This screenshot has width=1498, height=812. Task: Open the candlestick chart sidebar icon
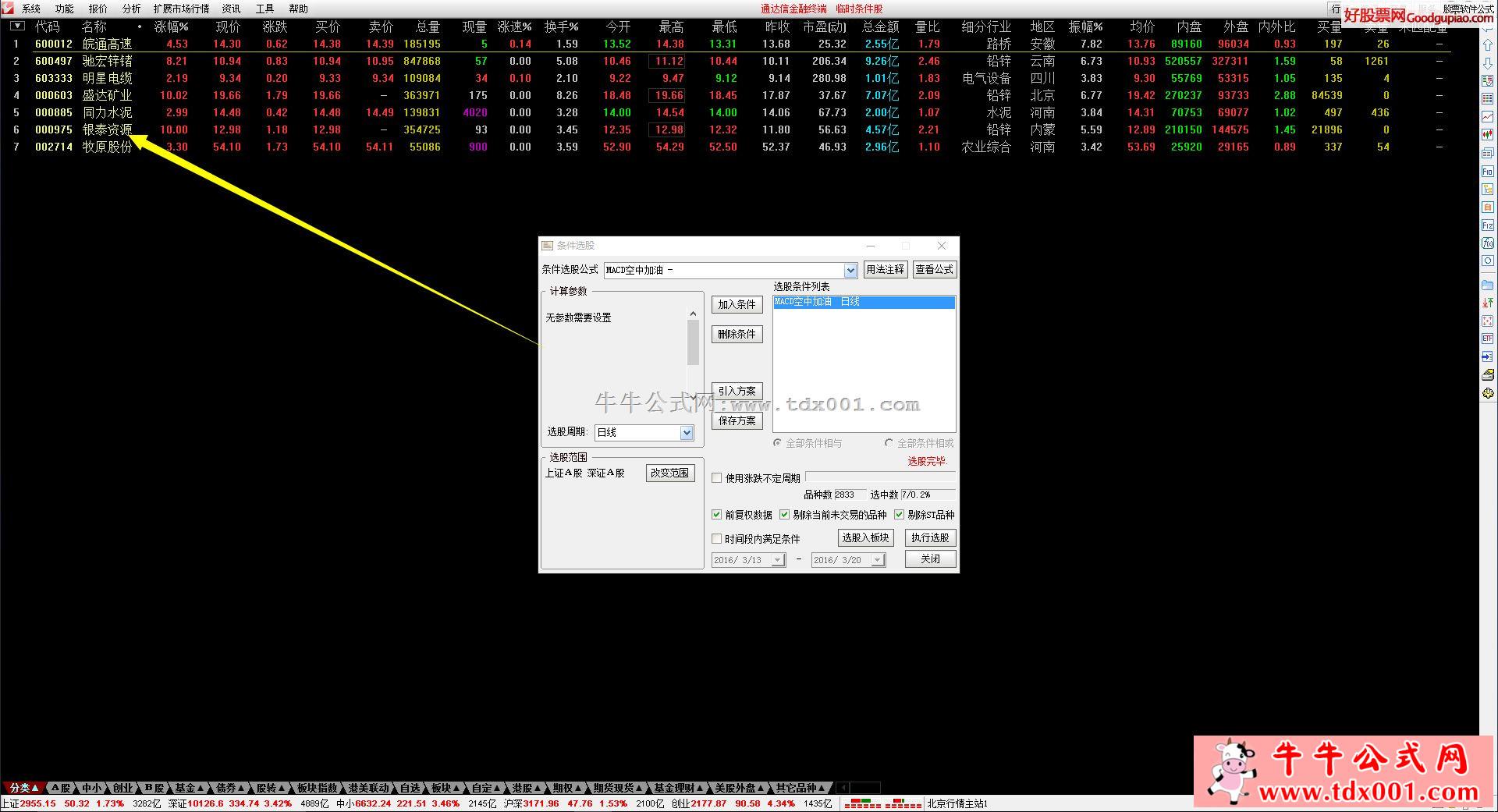[x=1487, y=134]
